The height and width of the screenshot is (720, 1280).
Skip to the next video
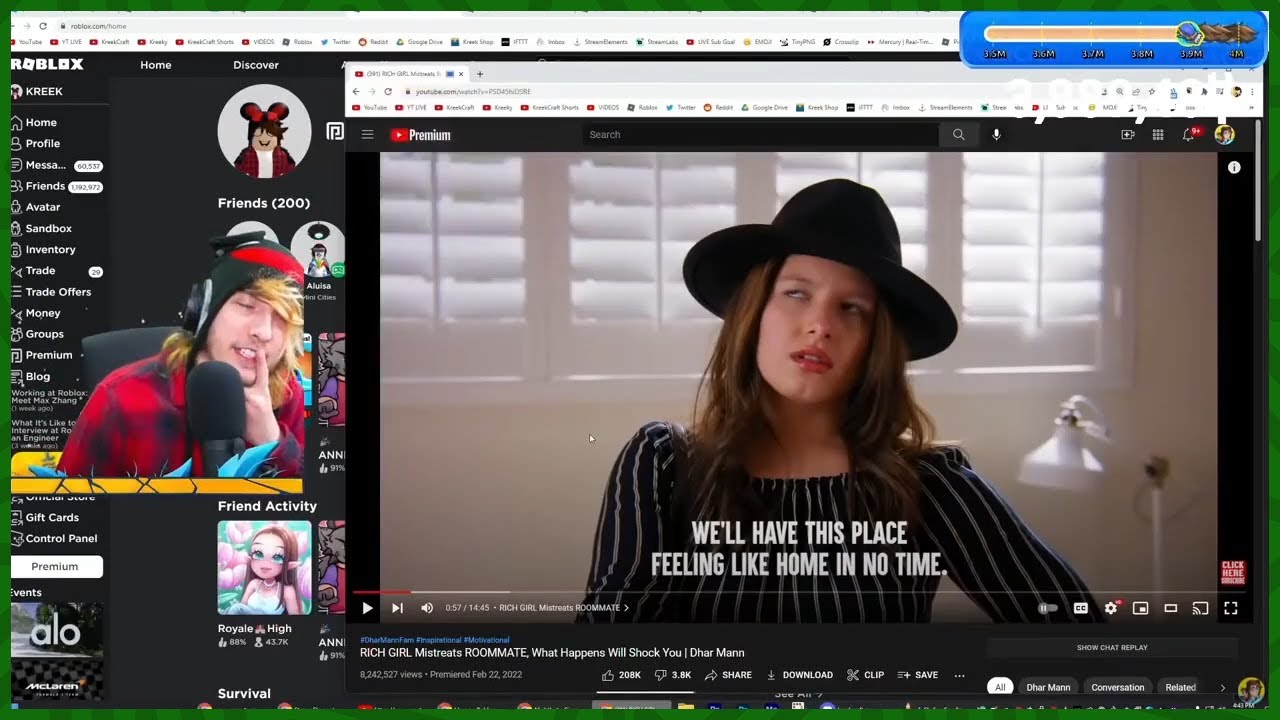[x=397, y=608]
